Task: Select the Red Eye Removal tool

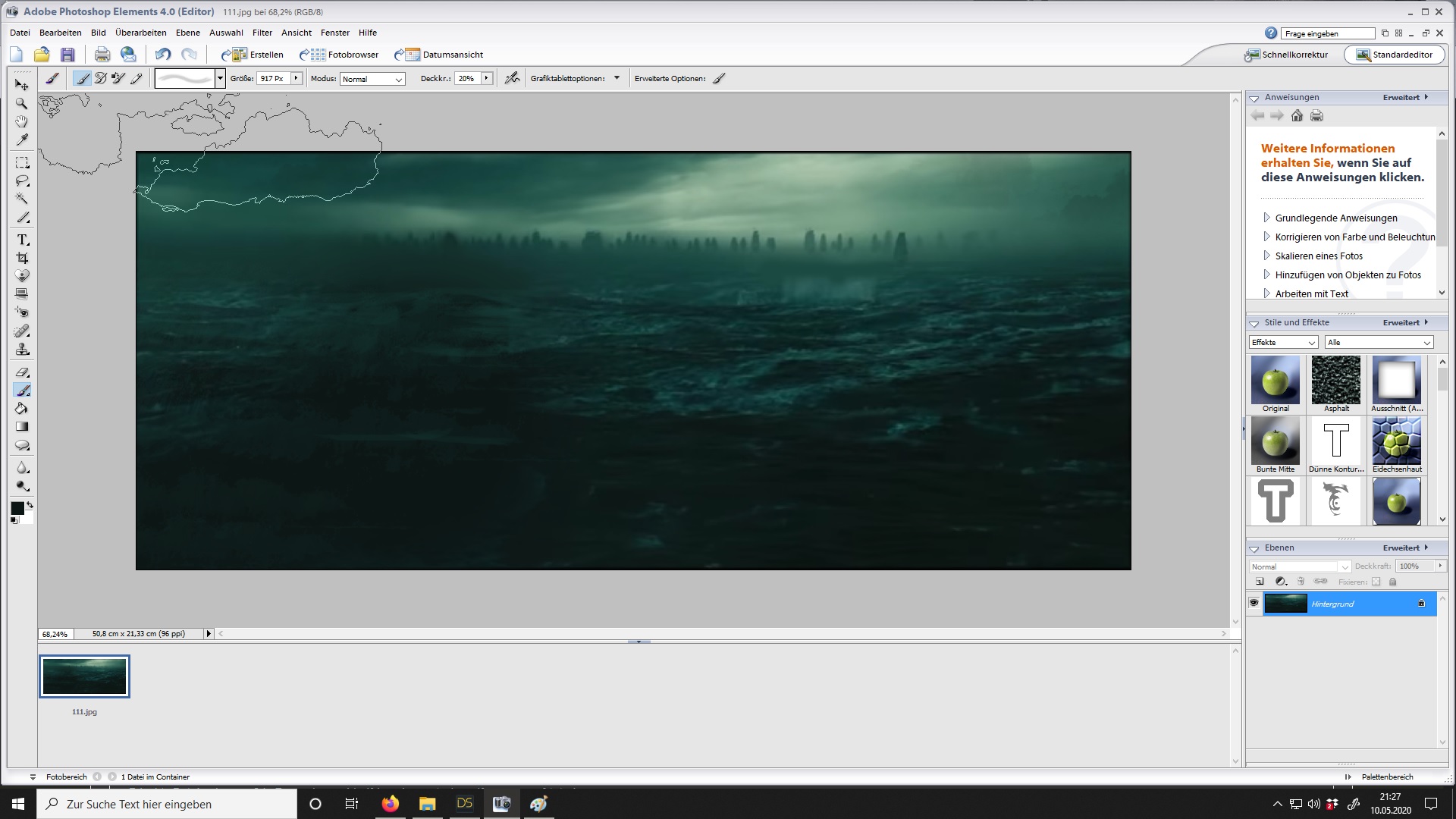Action: pyautogui.click(x=22, y=312)
